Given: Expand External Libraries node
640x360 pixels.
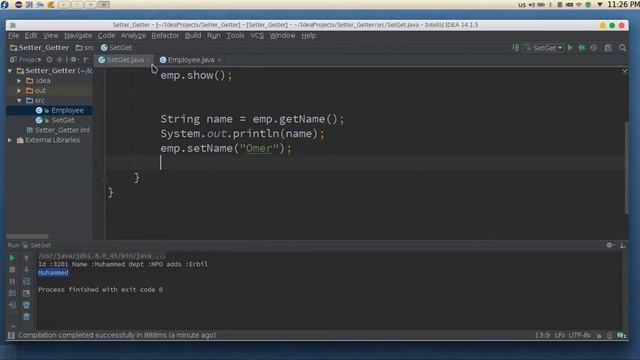Looking at the screenshot, I should (x=10, y=140).
